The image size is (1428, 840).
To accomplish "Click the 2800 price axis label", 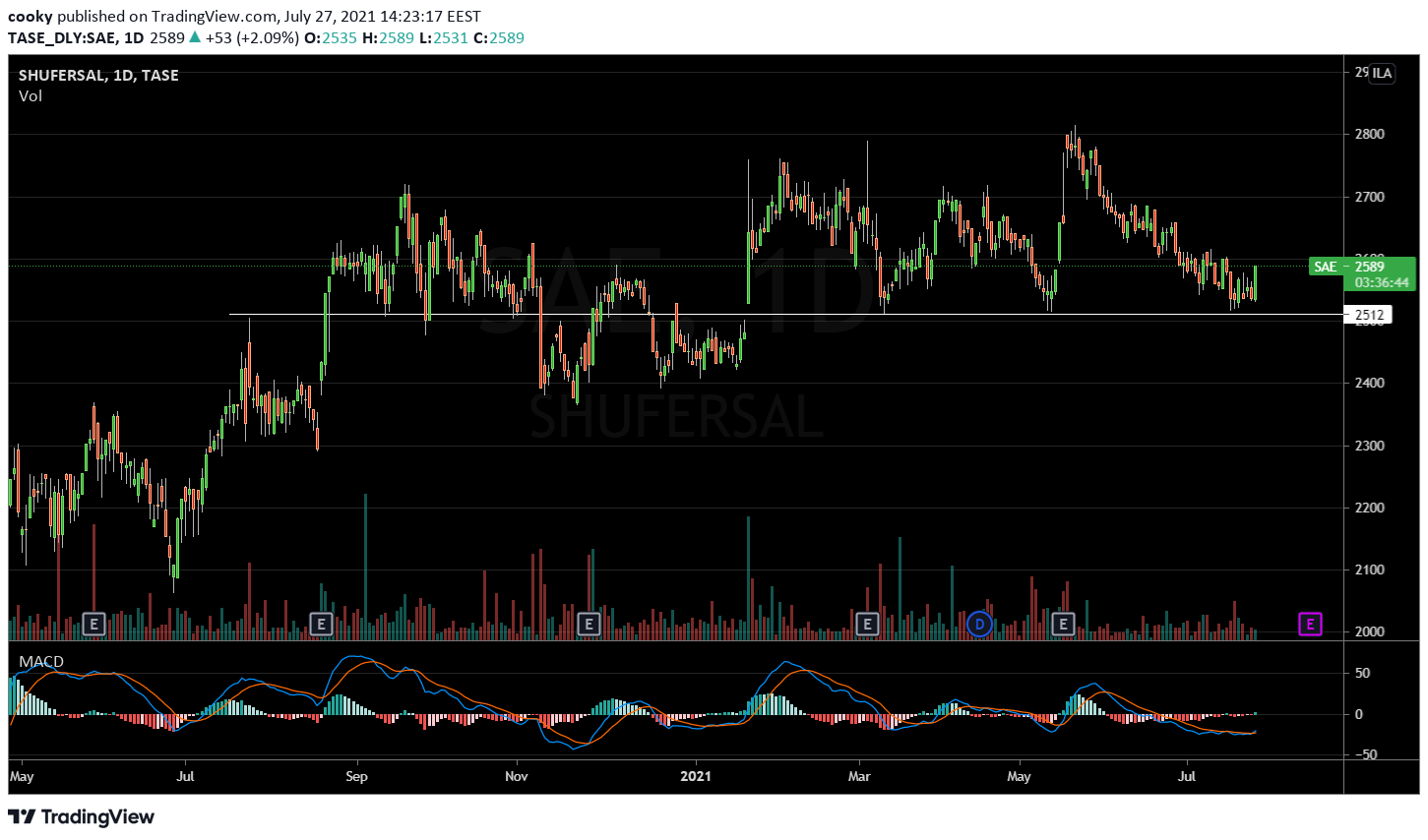I will click(1369, 135).
